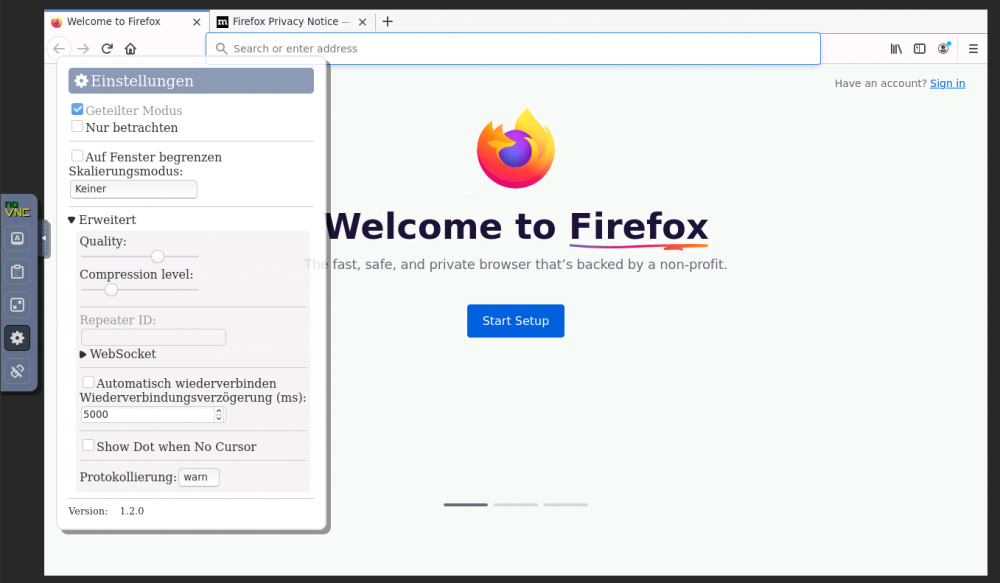The width and height of the screenshot is (1000, 583).
Task: Click the Firefox logo image
Action: tap(515, 149)
